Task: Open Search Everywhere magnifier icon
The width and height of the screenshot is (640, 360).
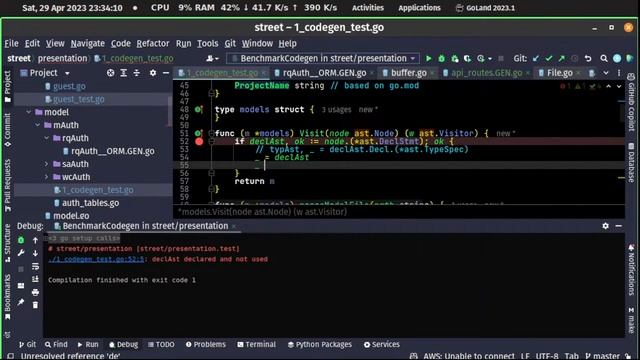Action: point(604,59)
